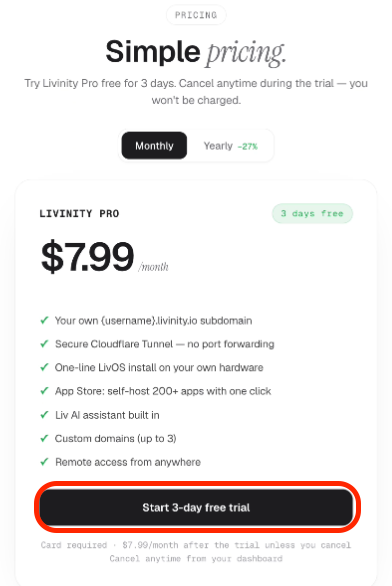Click the Start 3-day free trial button
The image size is (392, 586).
pos(197,508)
